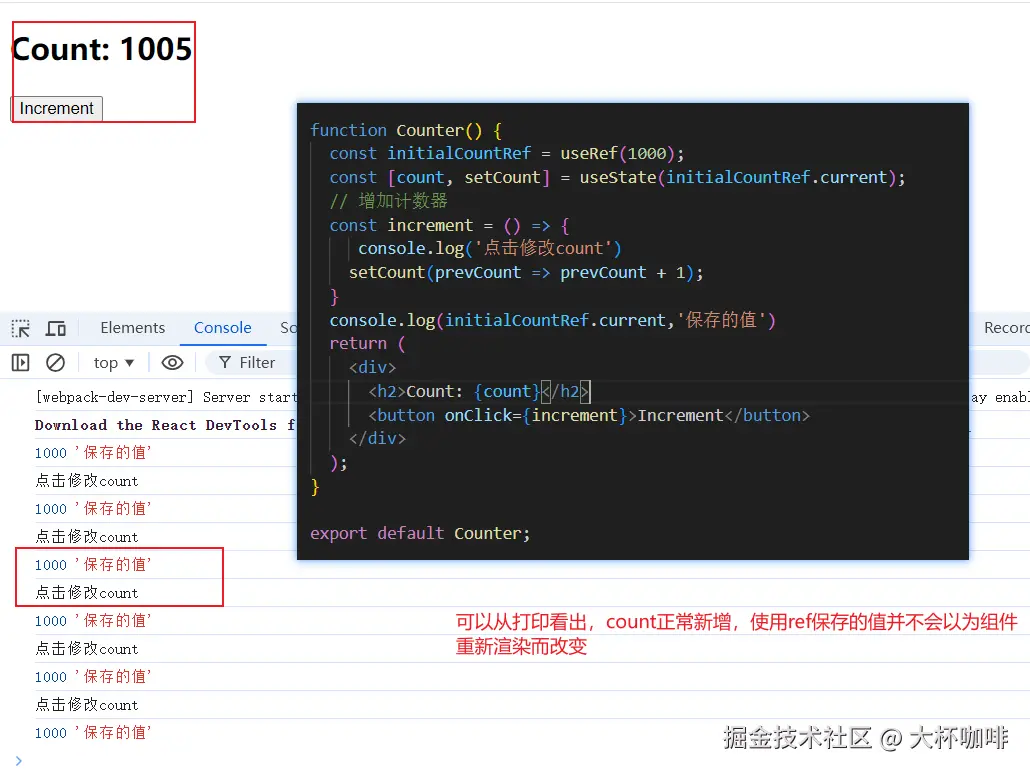Focus the console Filter field
Image resolution: width=1030 pixels, height=773 pixels.
point(252,363)
